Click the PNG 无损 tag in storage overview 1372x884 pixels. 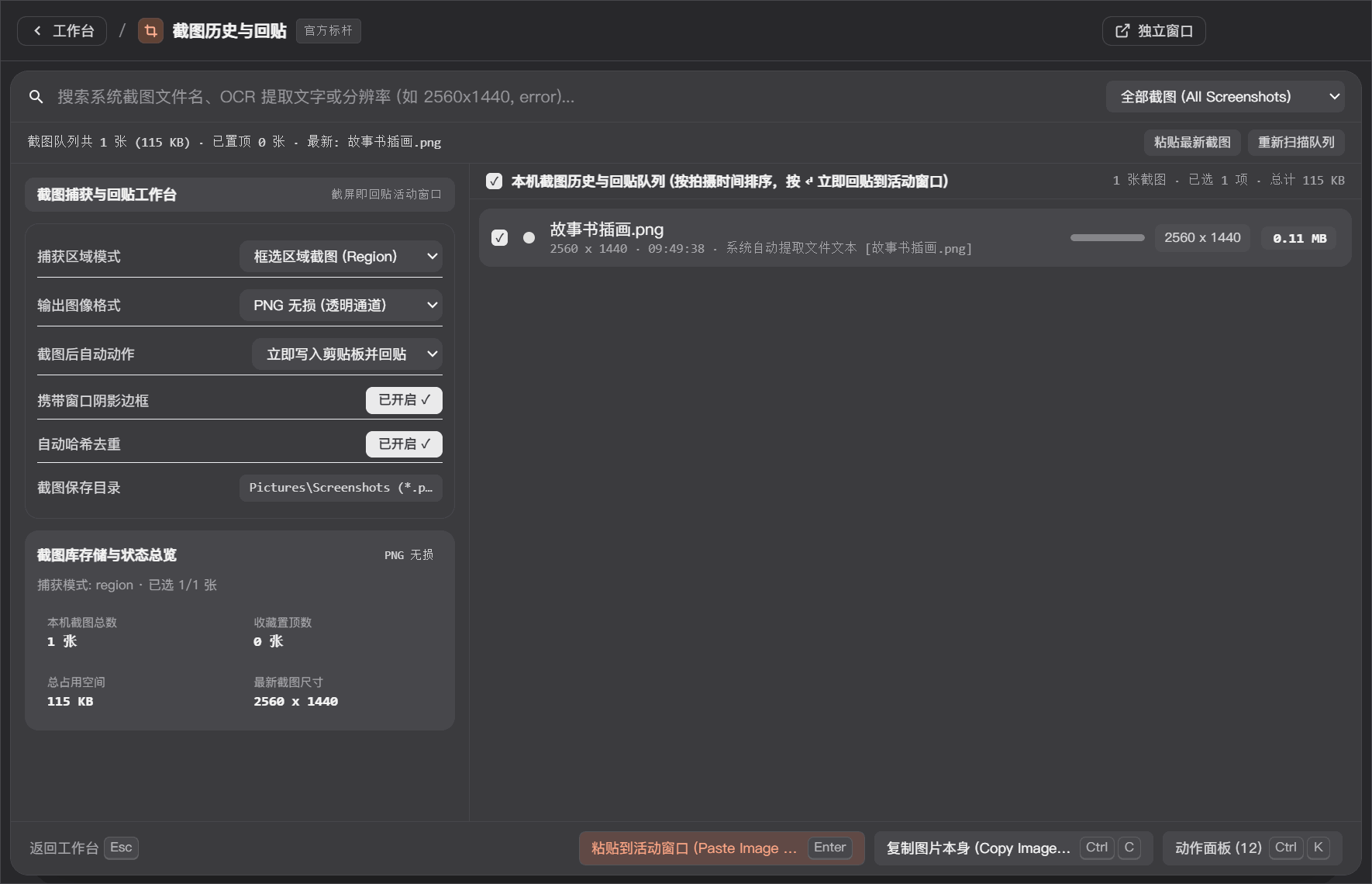pos(408,555)
